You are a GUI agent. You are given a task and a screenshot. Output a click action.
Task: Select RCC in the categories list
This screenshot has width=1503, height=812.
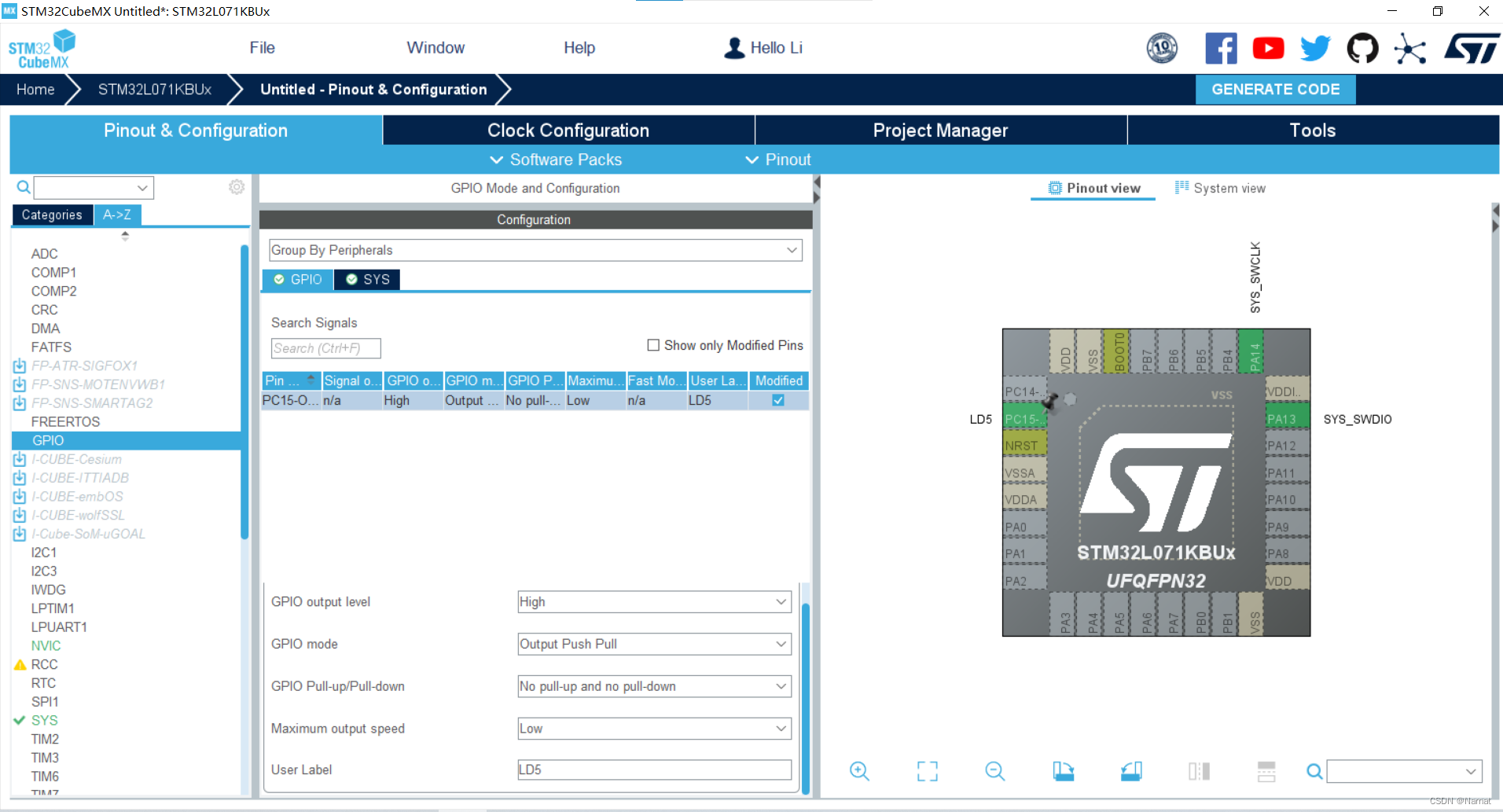coord(44,664)
